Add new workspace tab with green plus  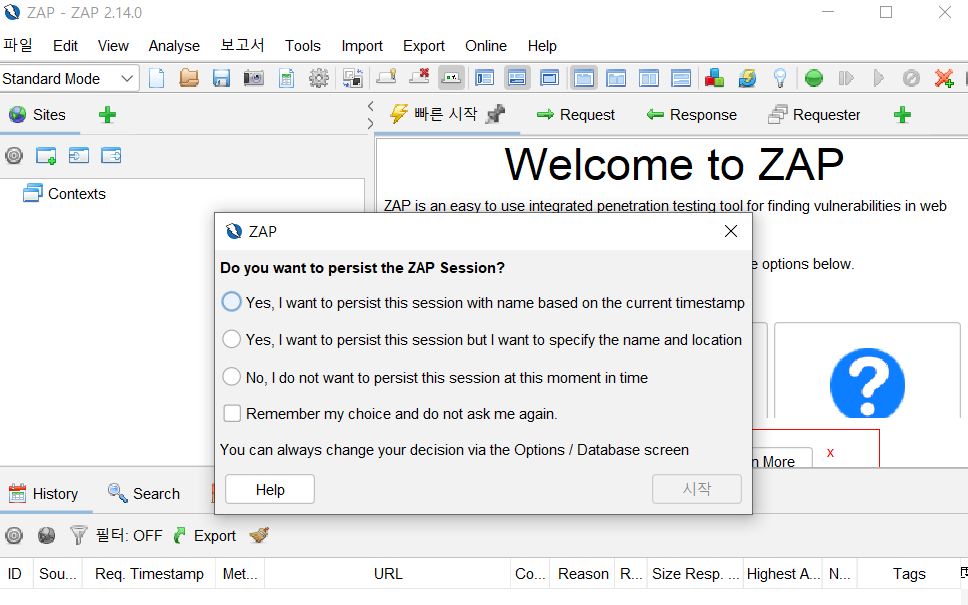point(903,115)
